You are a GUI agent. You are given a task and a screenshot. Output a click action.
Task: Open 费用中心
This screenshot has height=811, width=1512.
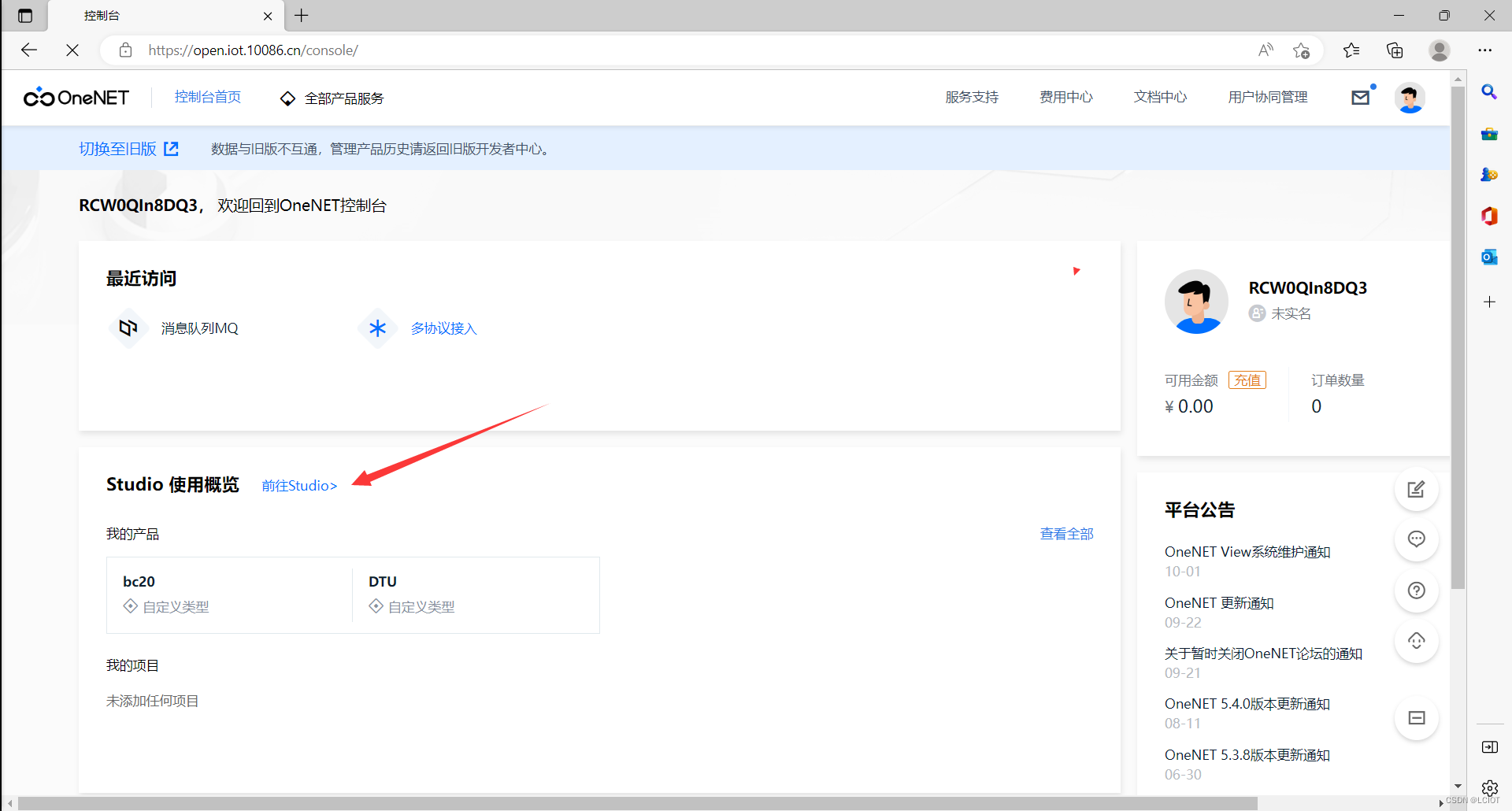(1066, 97)
